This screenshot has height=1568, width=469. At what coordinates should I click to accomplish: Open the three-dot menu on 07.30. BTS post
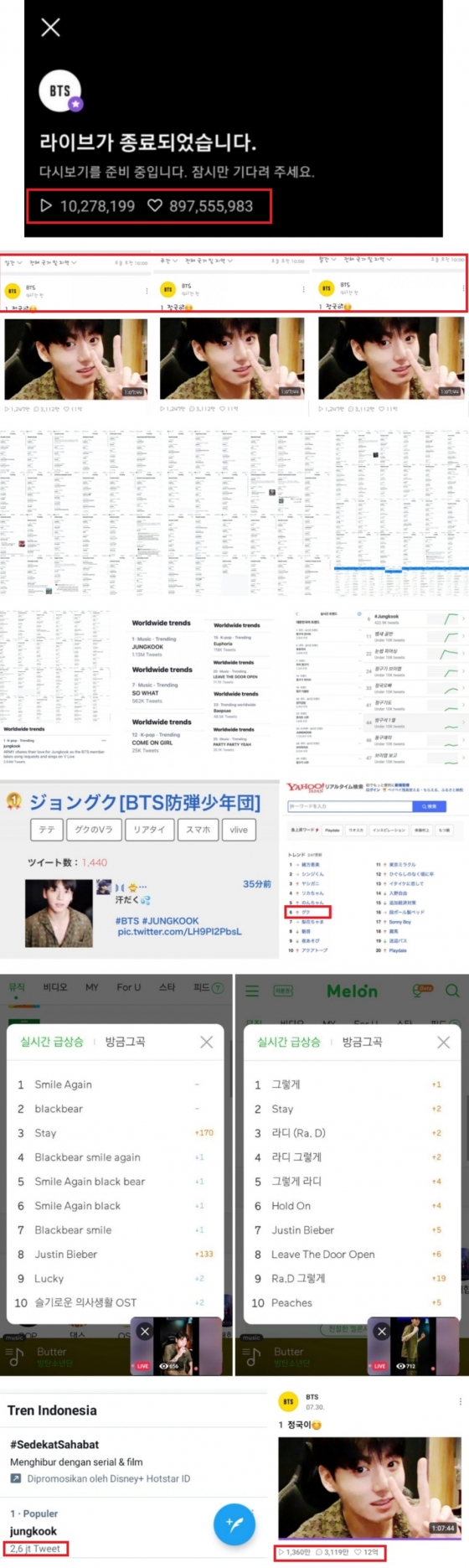point(460,1401)
